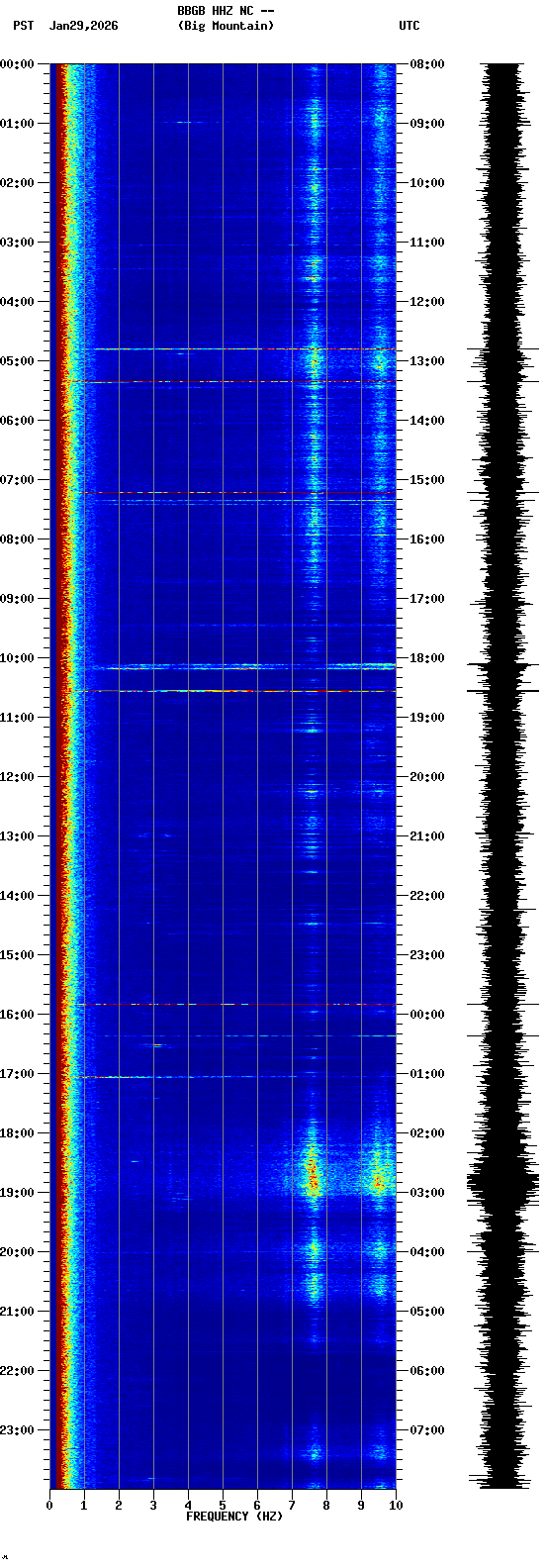This screenshot has height=1568, width=546.
Task: Click the 19:00 label on PST axis
Action: tap(17, 1193)
